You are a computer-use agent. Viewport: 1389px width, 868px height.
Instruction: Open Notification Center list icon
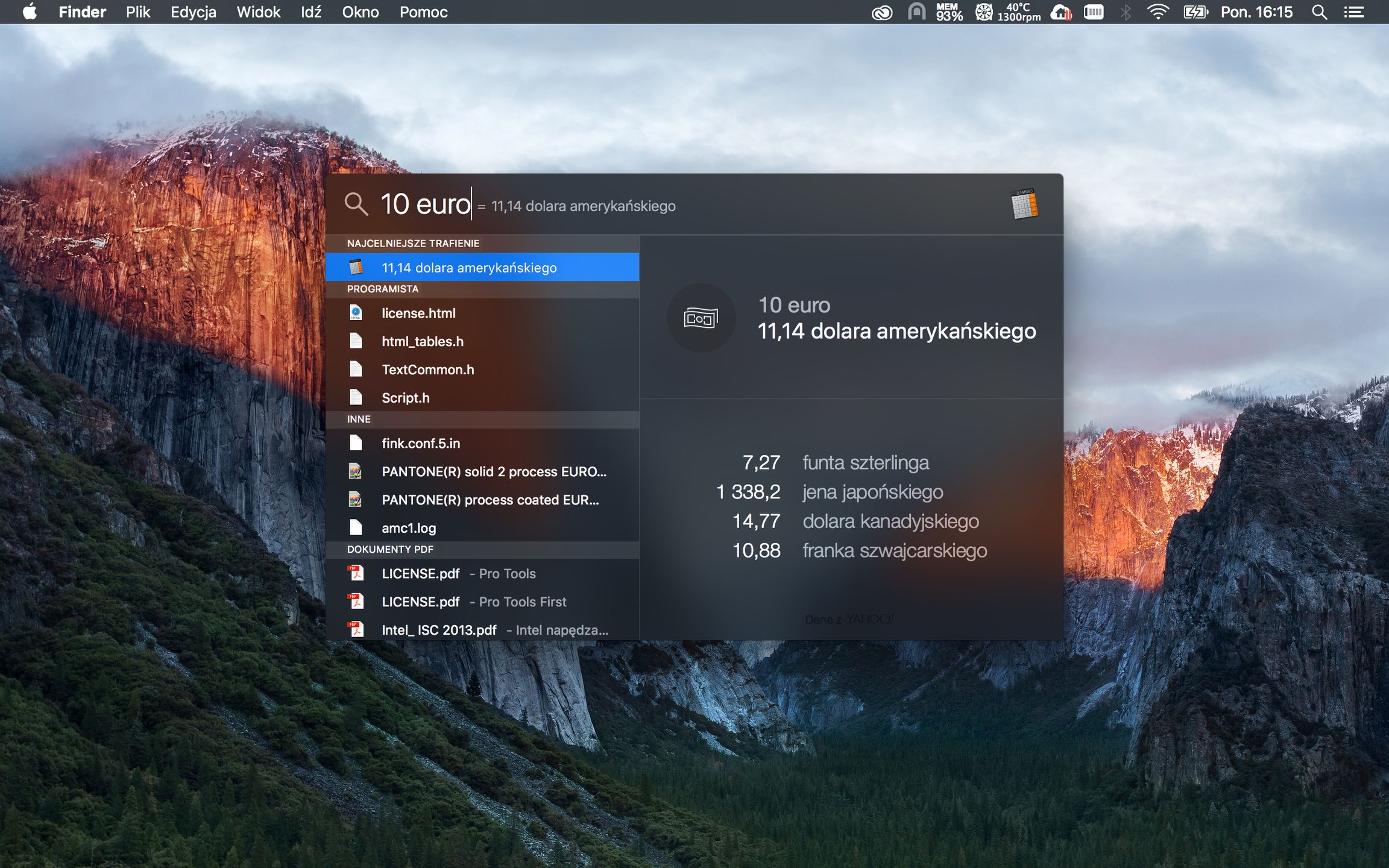click(x=1354, y=12)
